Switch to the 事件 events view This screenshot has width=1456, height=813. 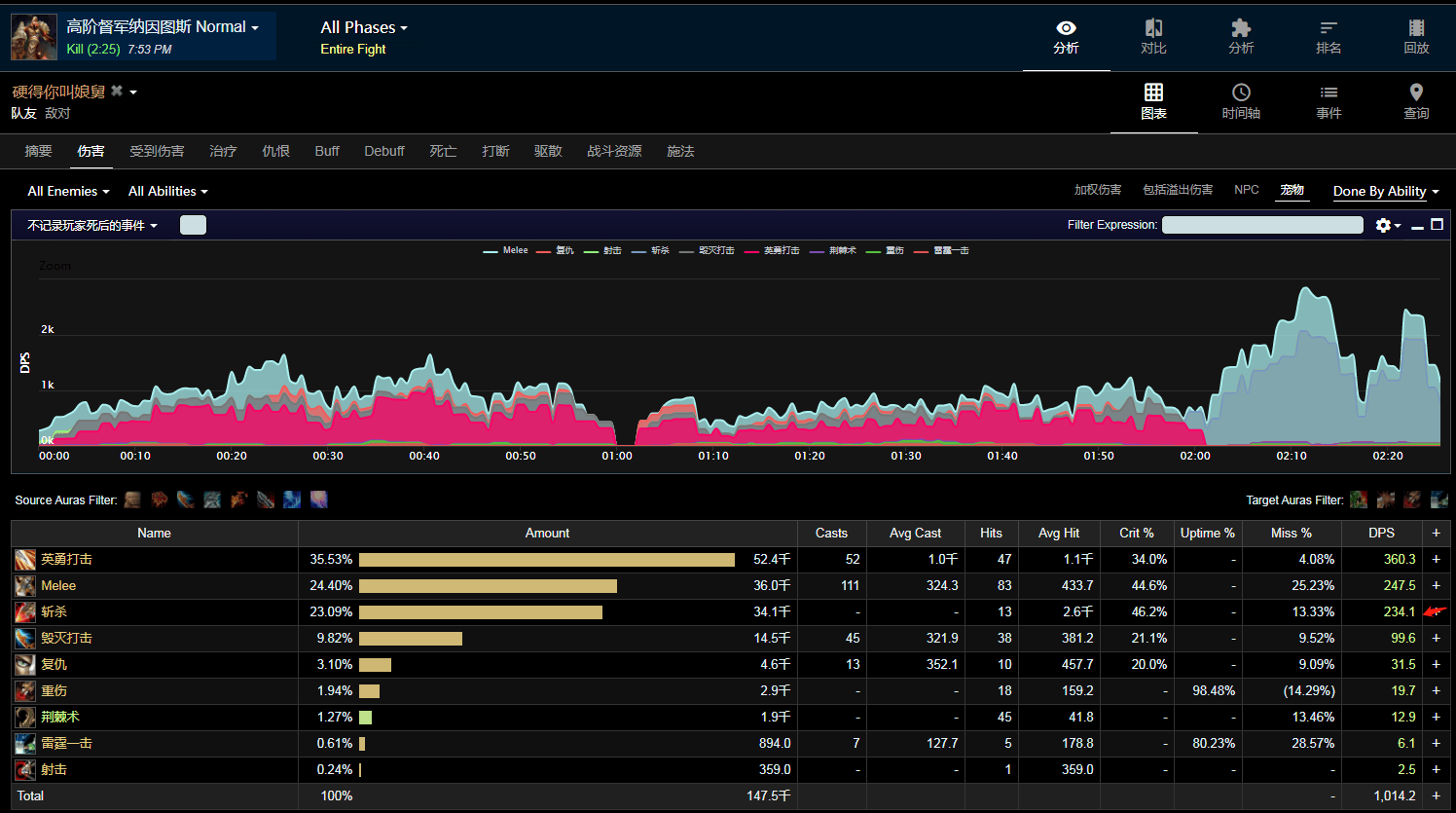click(x=1329, y=102)
